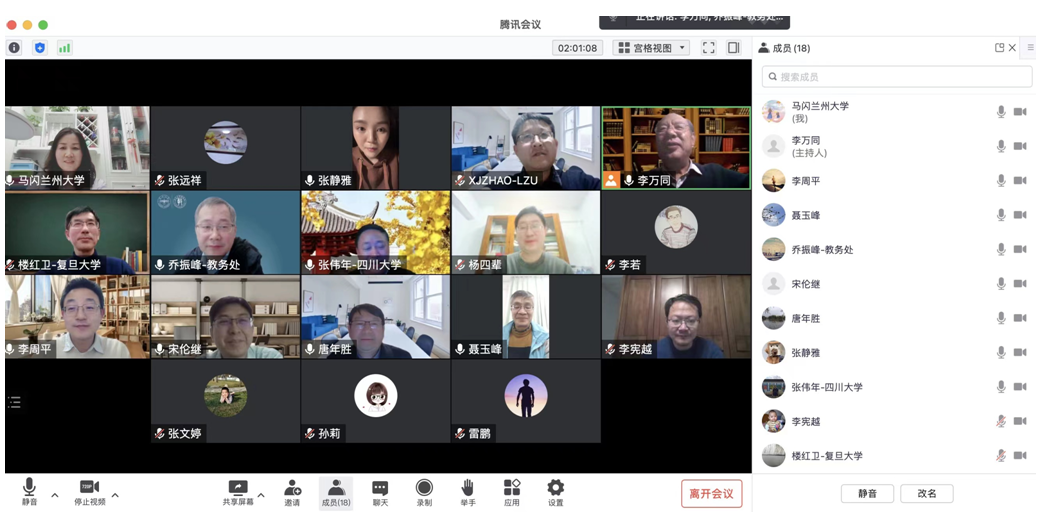This screenshot has width=1041, height=523.
Task: Mute the microphone with the 静音 toolbar button
Action: 29,492
